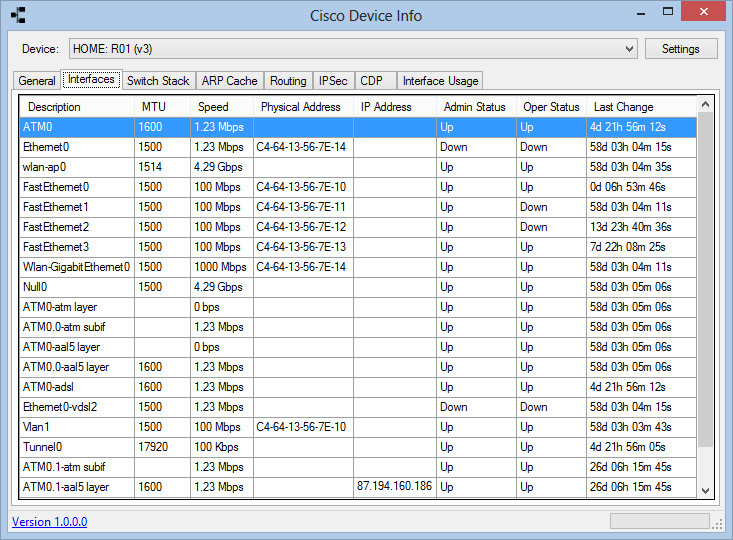This screenshot has width=733, height=540.
Task: Click the 1000 Mbps speed cell
Action: point(221,267)
